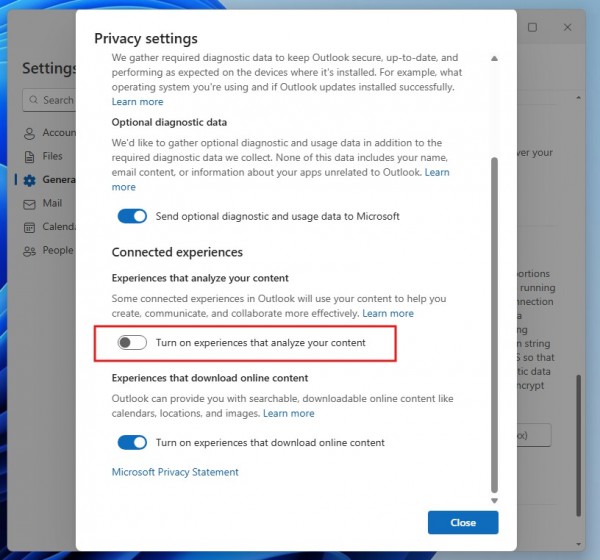Click the Privacy settings scrollbar thumb
The image size is (600, 560).
click(x=494, y=320)
